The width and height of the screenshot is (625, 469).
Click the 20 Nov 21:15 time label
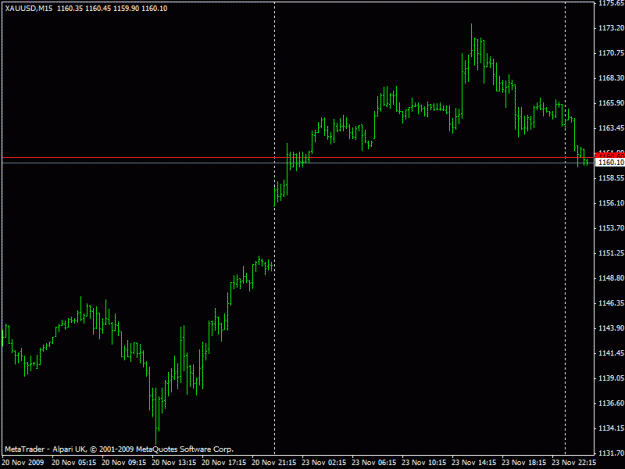pos(274,463)
